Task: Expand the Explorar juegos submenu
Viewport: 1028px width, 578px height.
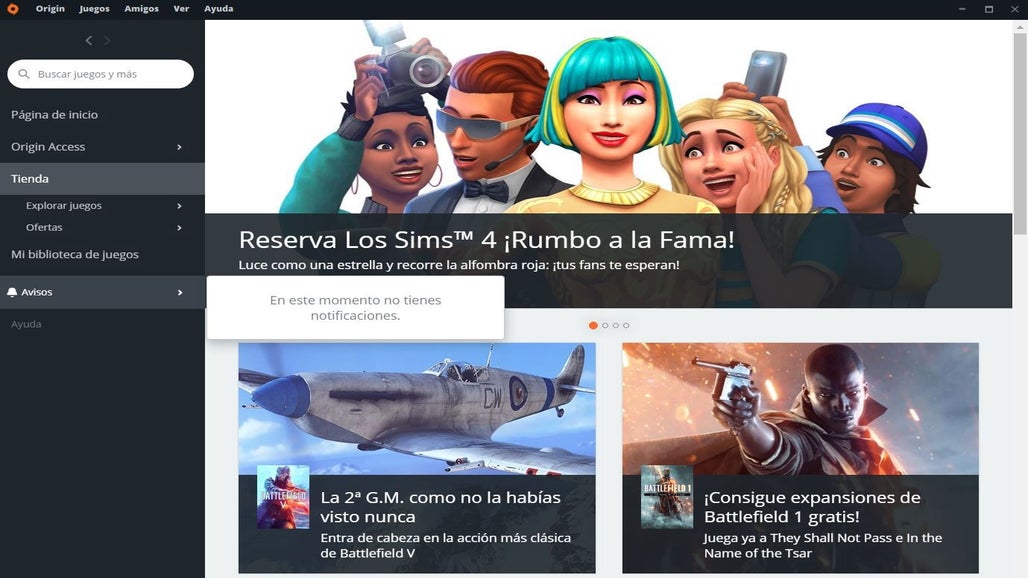Action: 180,206
